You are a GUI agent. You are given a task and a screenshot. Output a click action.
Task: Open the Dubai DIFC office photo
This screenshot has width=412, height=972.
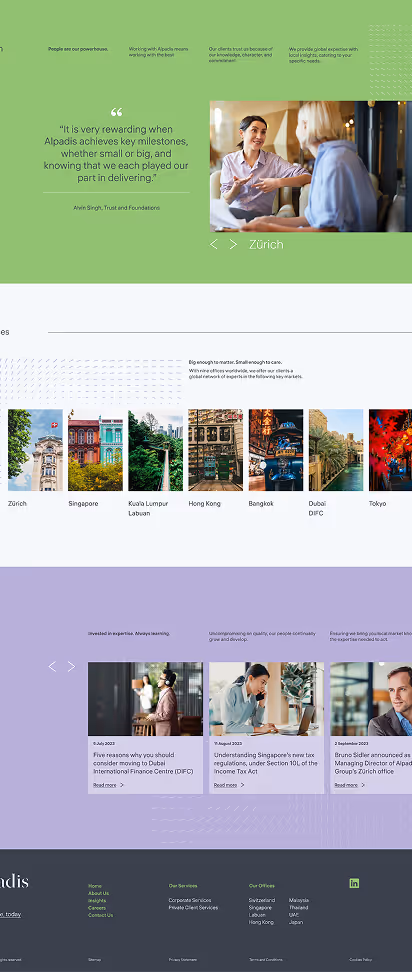[x=336, y=450]
